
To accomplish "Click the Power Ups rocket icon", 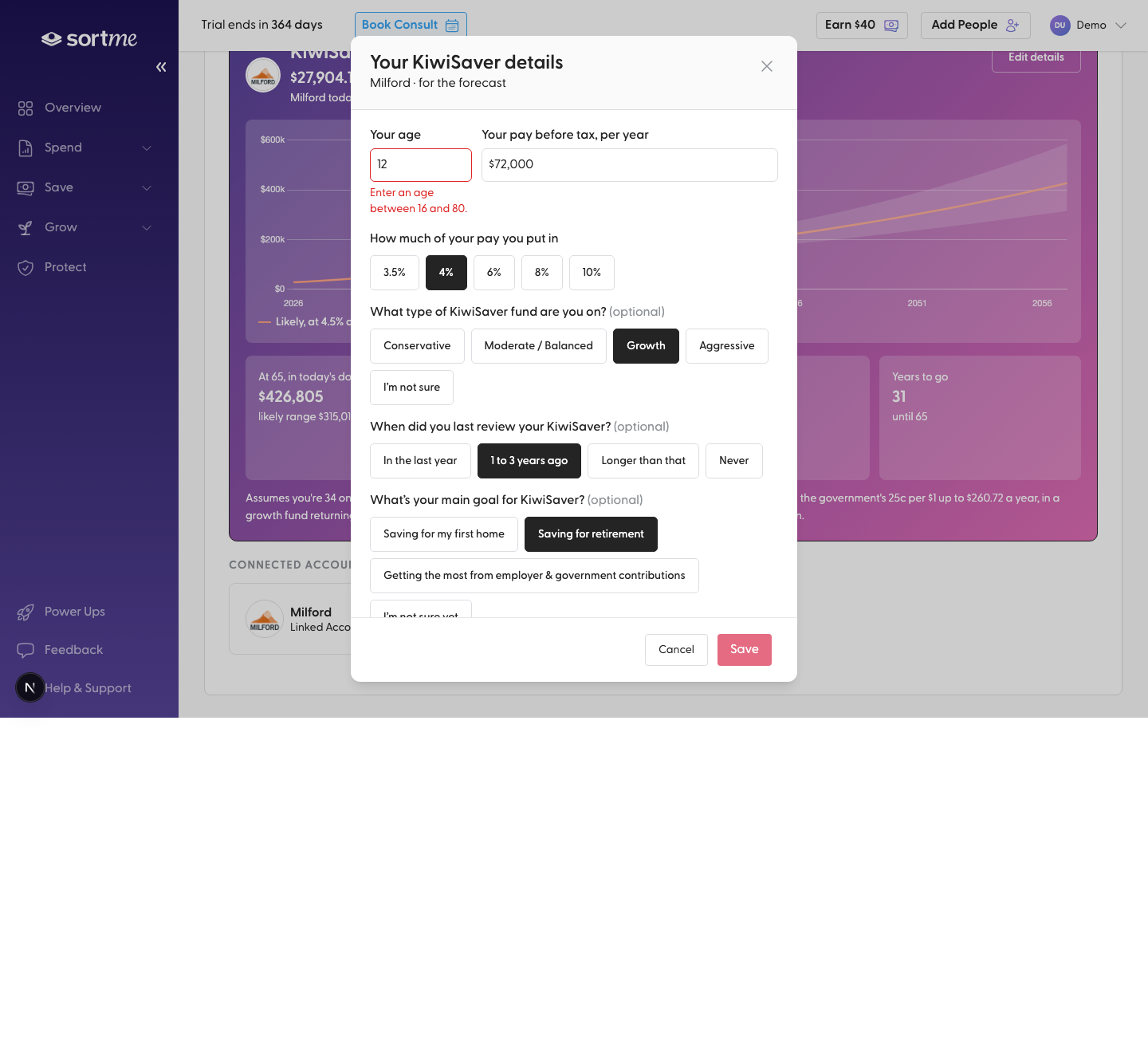I will 26,612.
